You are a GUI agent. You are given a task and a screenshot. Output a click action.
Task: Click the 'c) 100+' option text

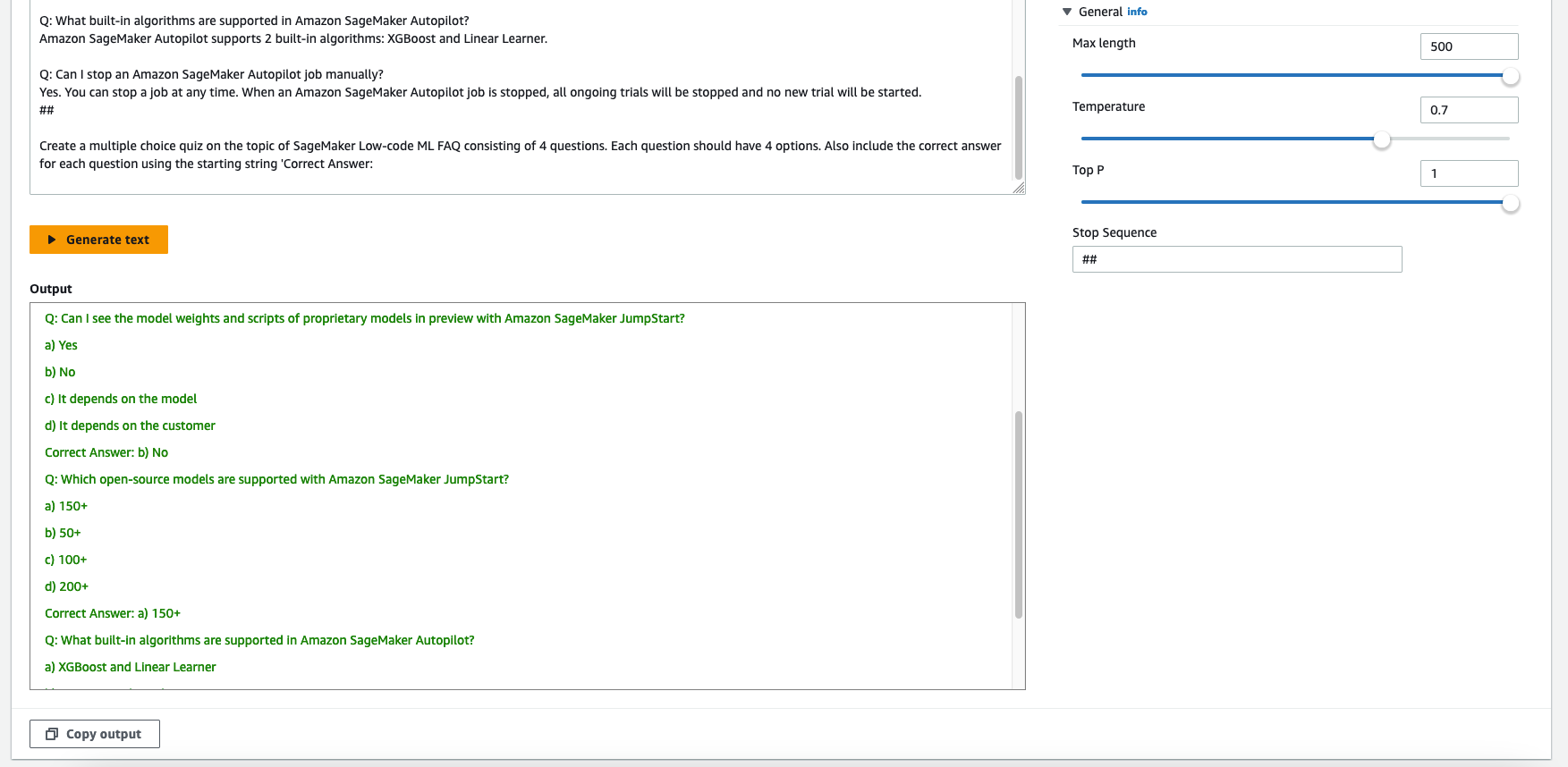pyautogui.click(x=66, y=560)
